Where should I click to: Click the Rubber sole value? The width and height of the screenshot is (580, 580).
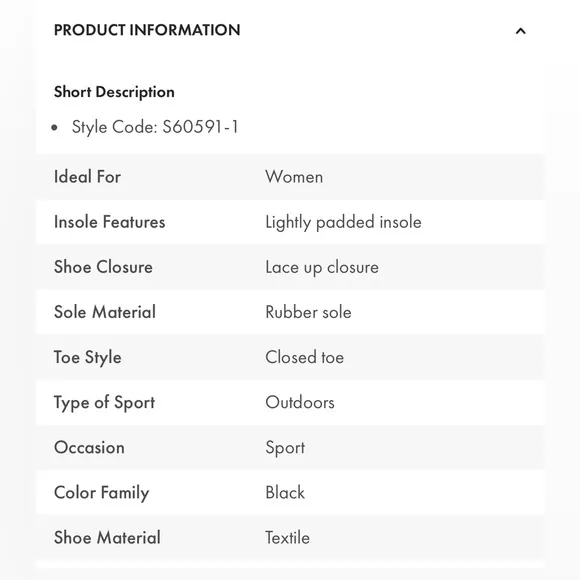(308, 312)
